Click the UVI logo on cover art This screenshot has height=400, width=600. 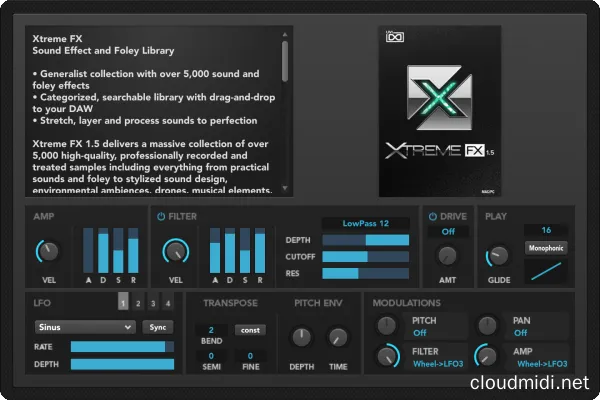pyautogui.click(x=395, y=37)
